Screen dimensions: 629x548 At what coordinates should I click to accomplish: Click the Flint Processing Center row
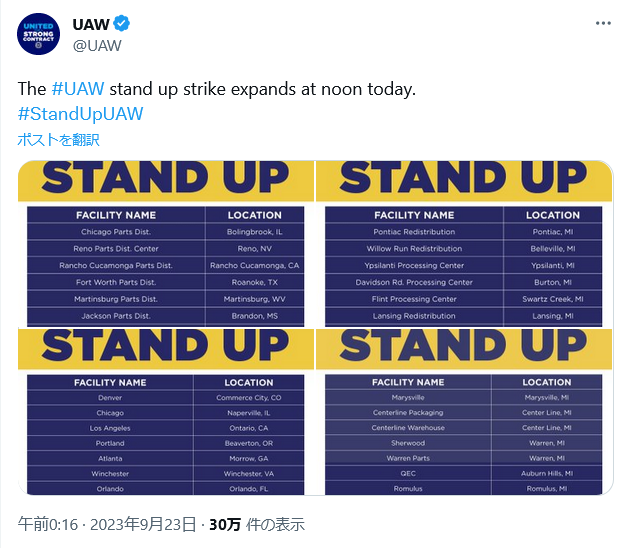coord(464,299)
